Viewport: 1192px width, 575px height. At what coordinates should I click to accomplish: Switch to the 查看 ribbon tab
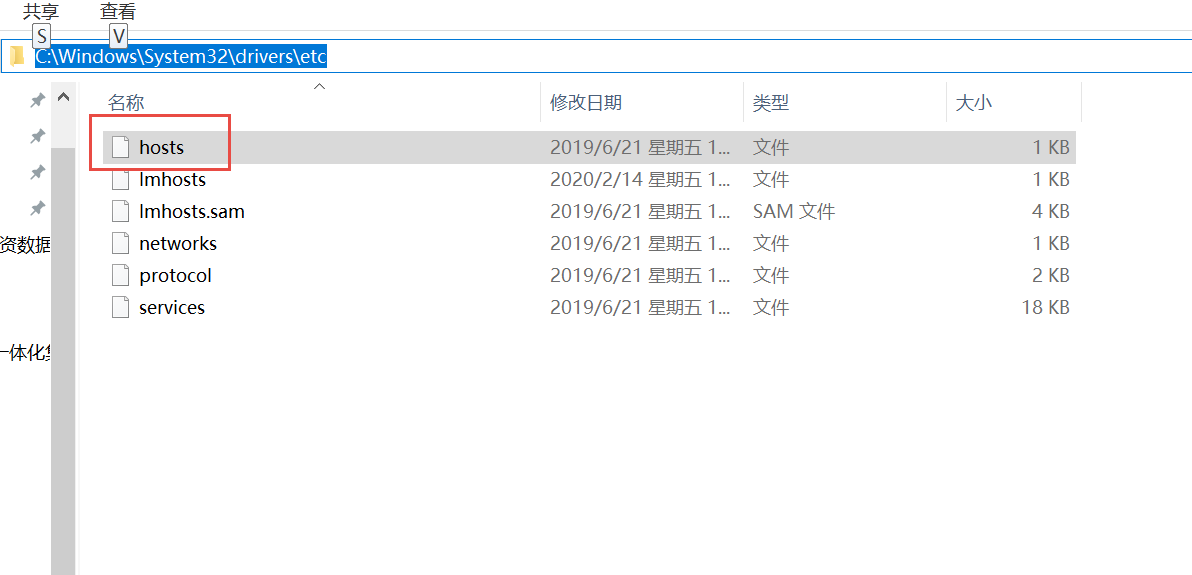pyautogui.click(x=117, y=12)
